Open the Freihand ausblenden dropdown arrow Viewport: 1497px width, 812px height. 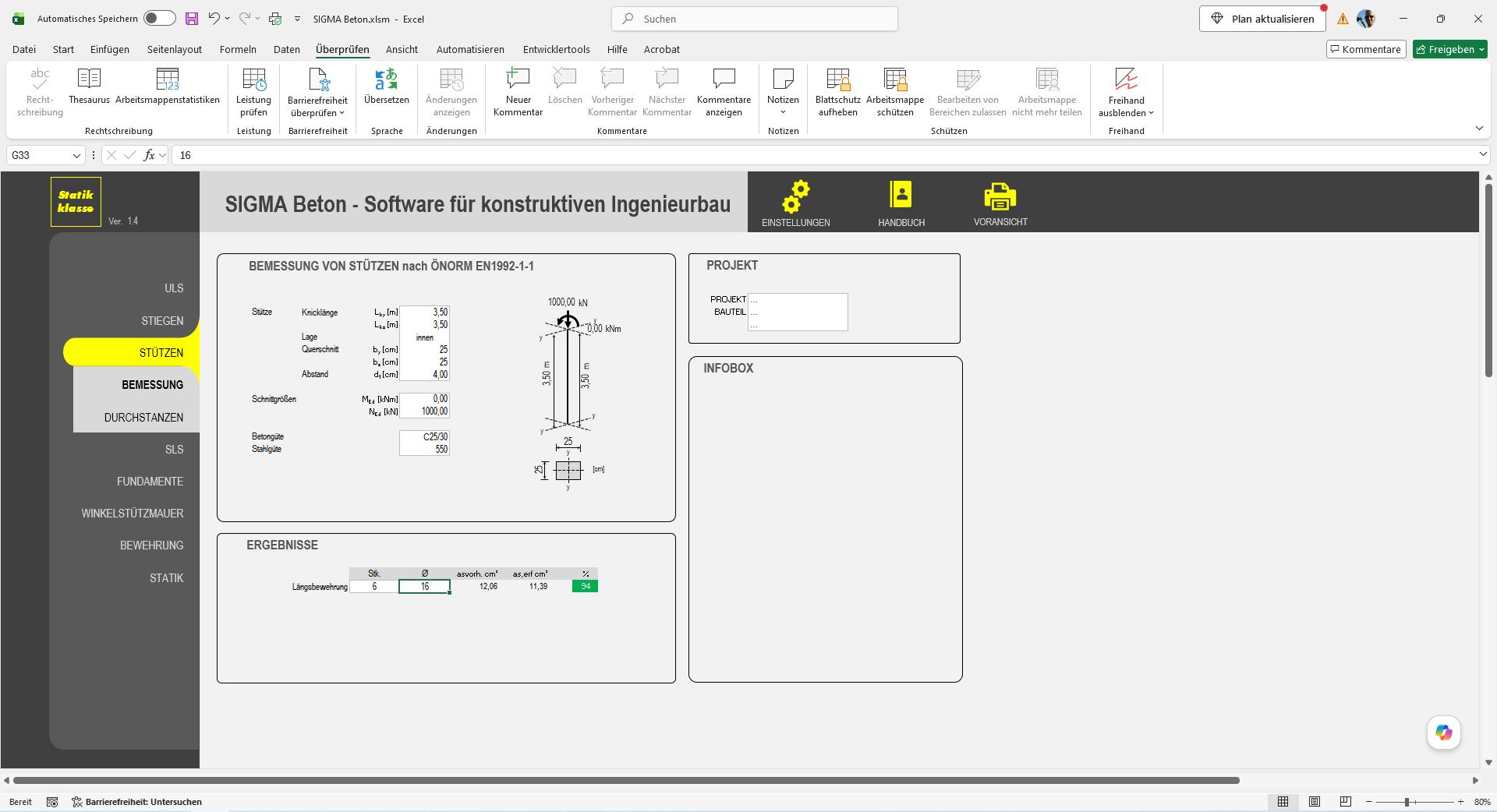coord(1151,113)
